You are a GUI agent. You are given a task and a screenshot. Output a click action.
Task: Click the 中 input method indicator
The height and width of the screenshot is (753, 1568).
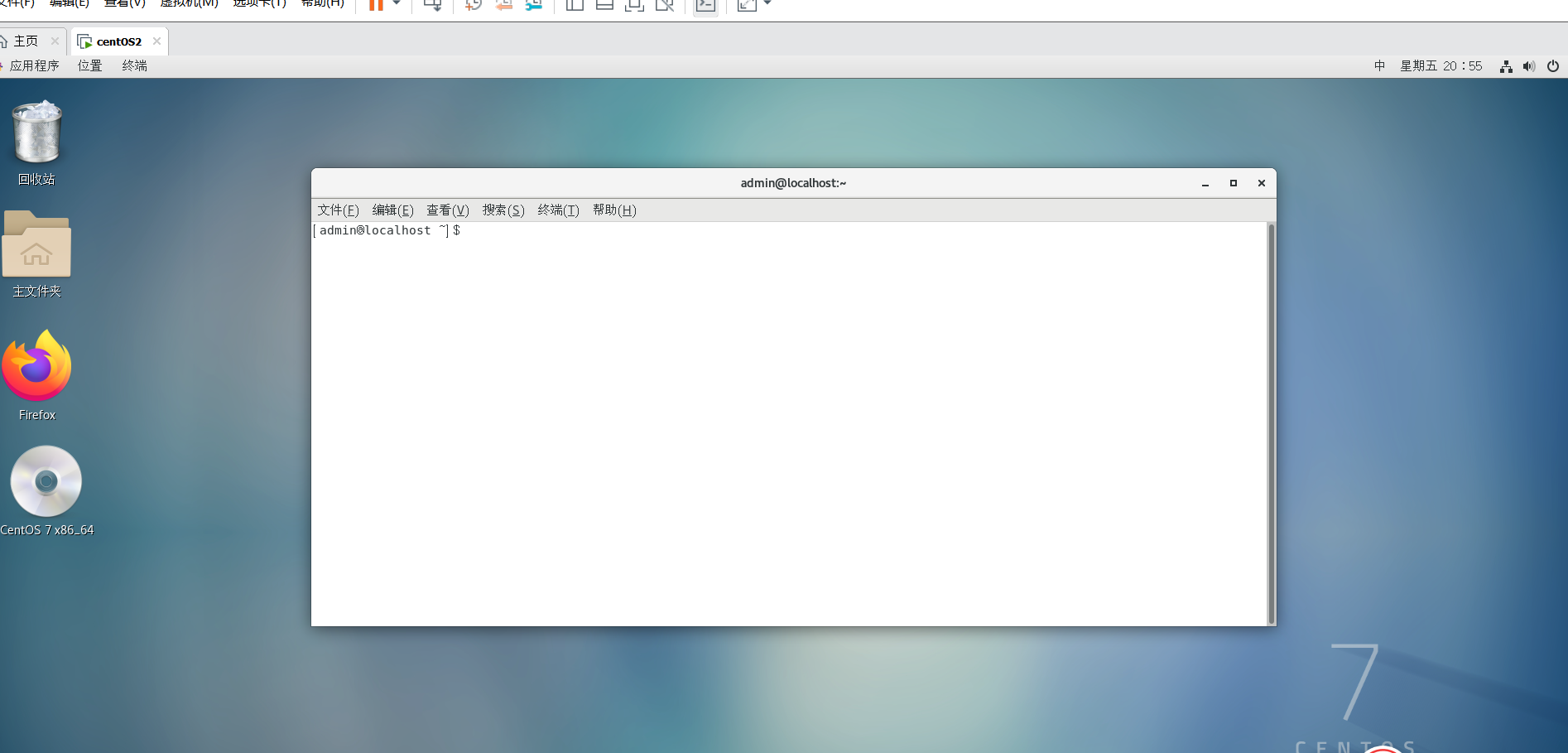point(1379,65)
